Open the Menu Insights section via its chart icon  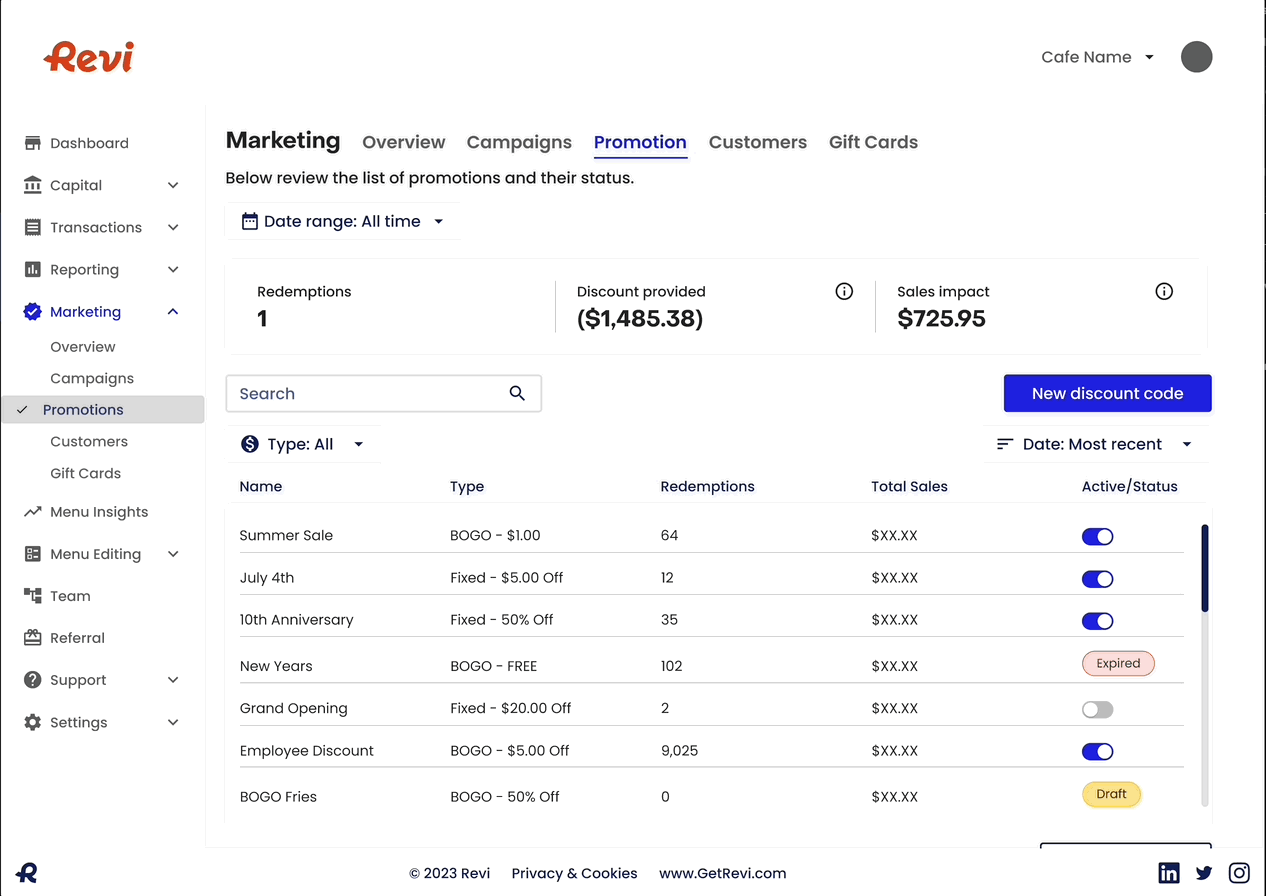tap(31, 511)
